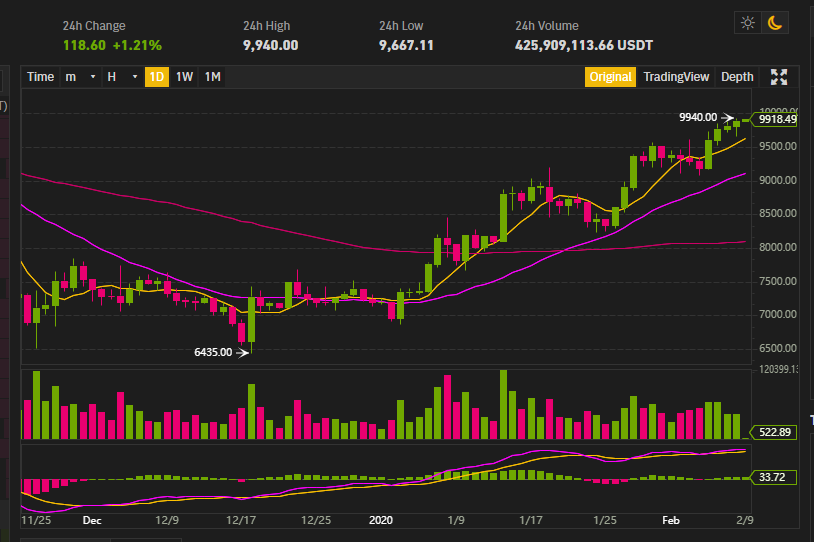Click the volume indicator value 522.89

pos(775,432)
